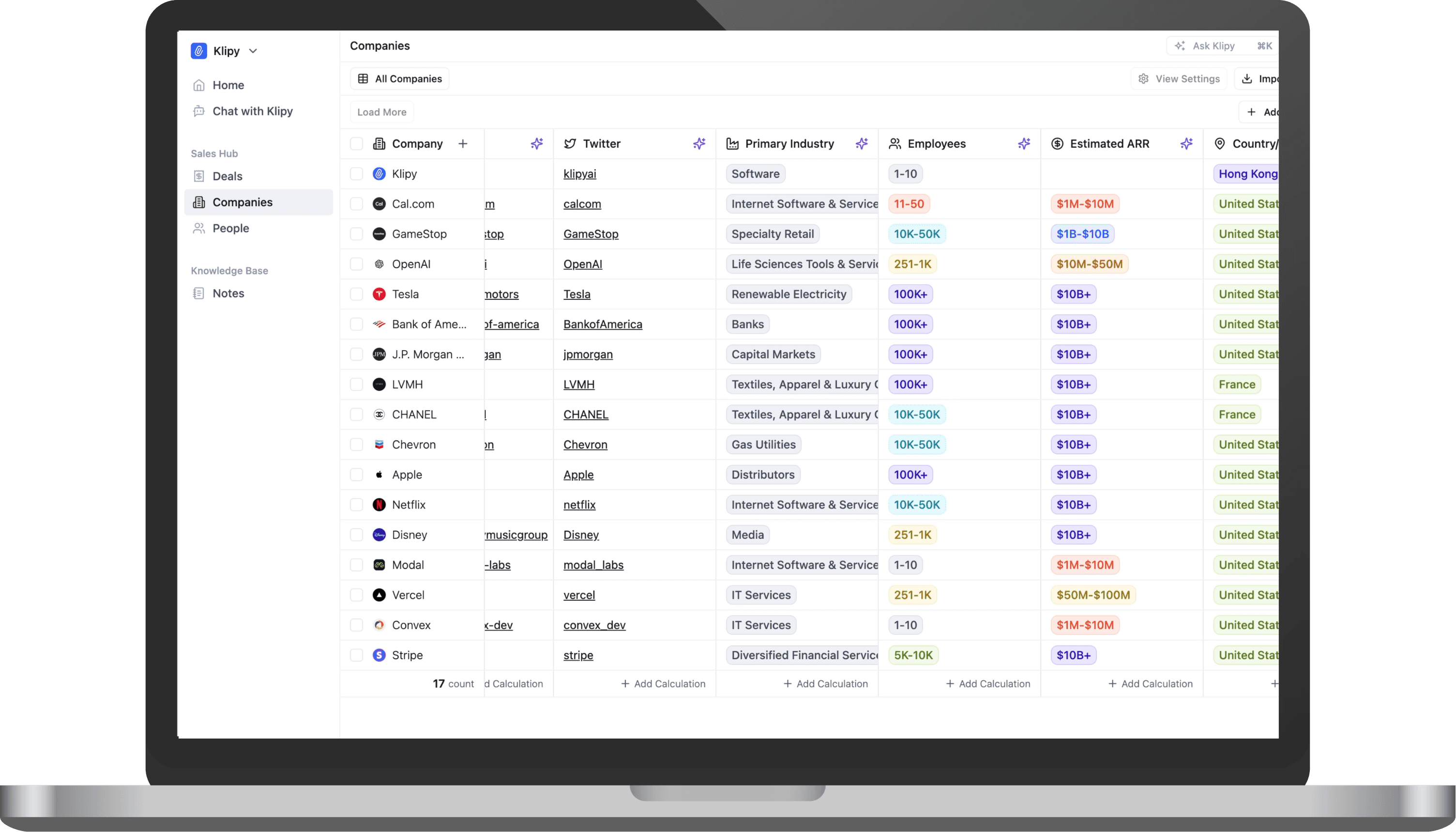Click the Renewable Electricity industry cell
The image size is (1456, 832).
pyautogui.click(x=789, y=294)
